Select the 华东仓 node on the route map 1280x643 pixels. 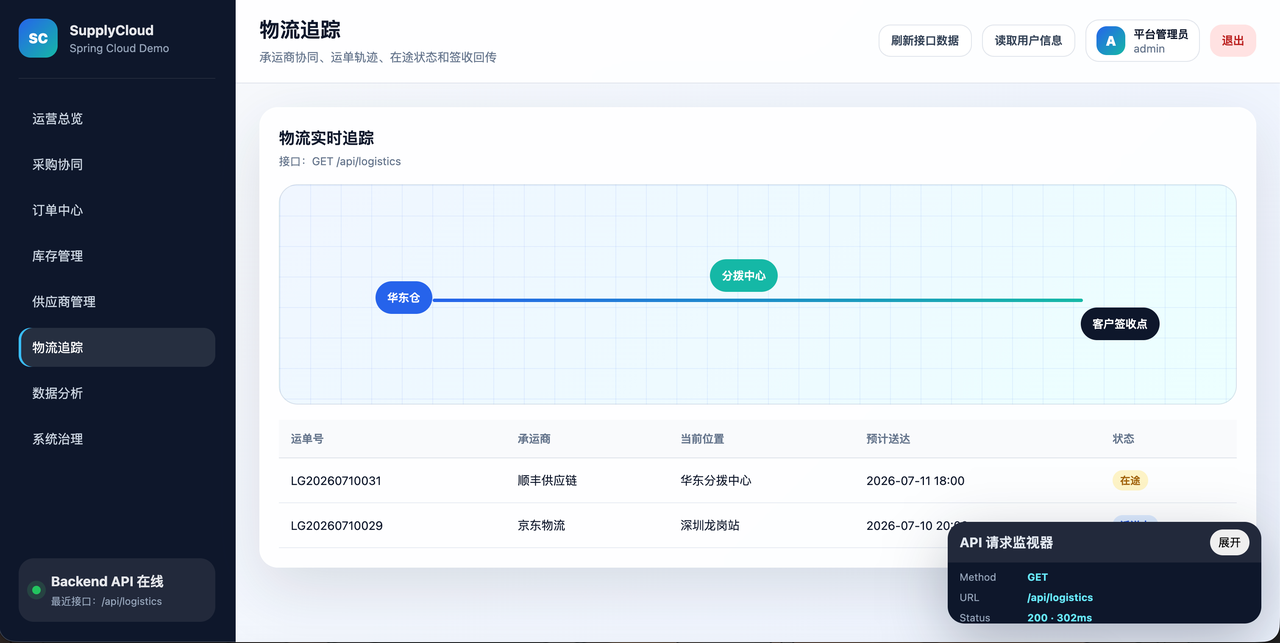pyautogui.click(x=404, y=297)
